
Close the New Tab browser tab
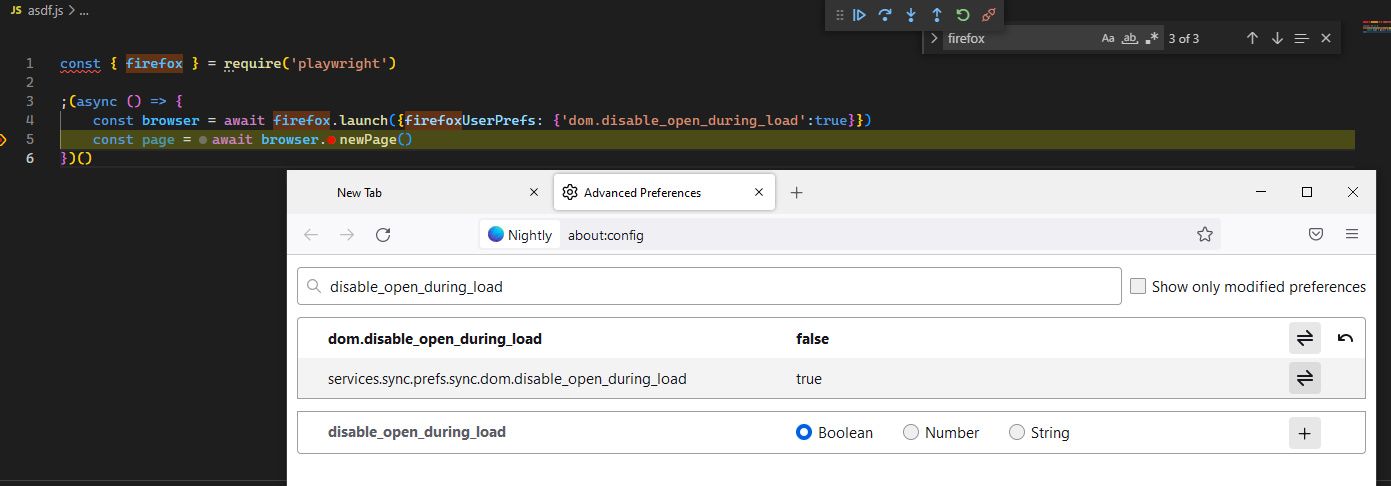(535, 193)
